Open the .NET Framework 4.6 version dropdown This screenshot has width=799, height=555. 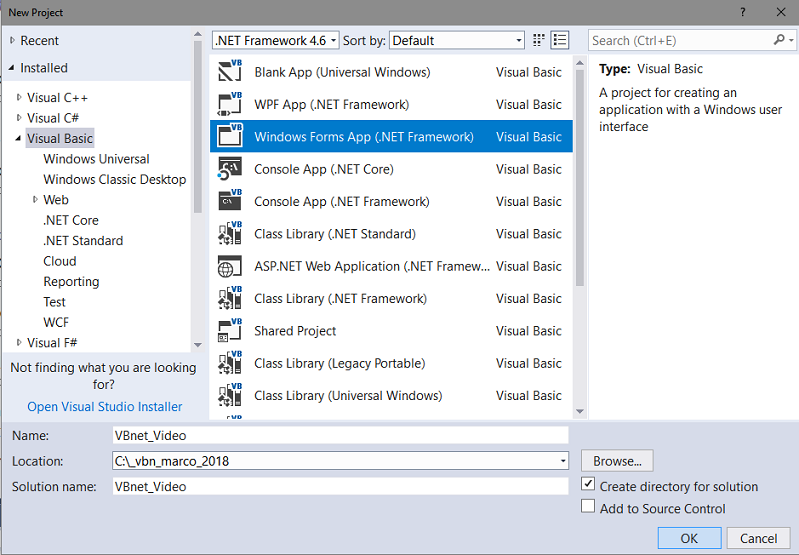(x=276, y=40)
